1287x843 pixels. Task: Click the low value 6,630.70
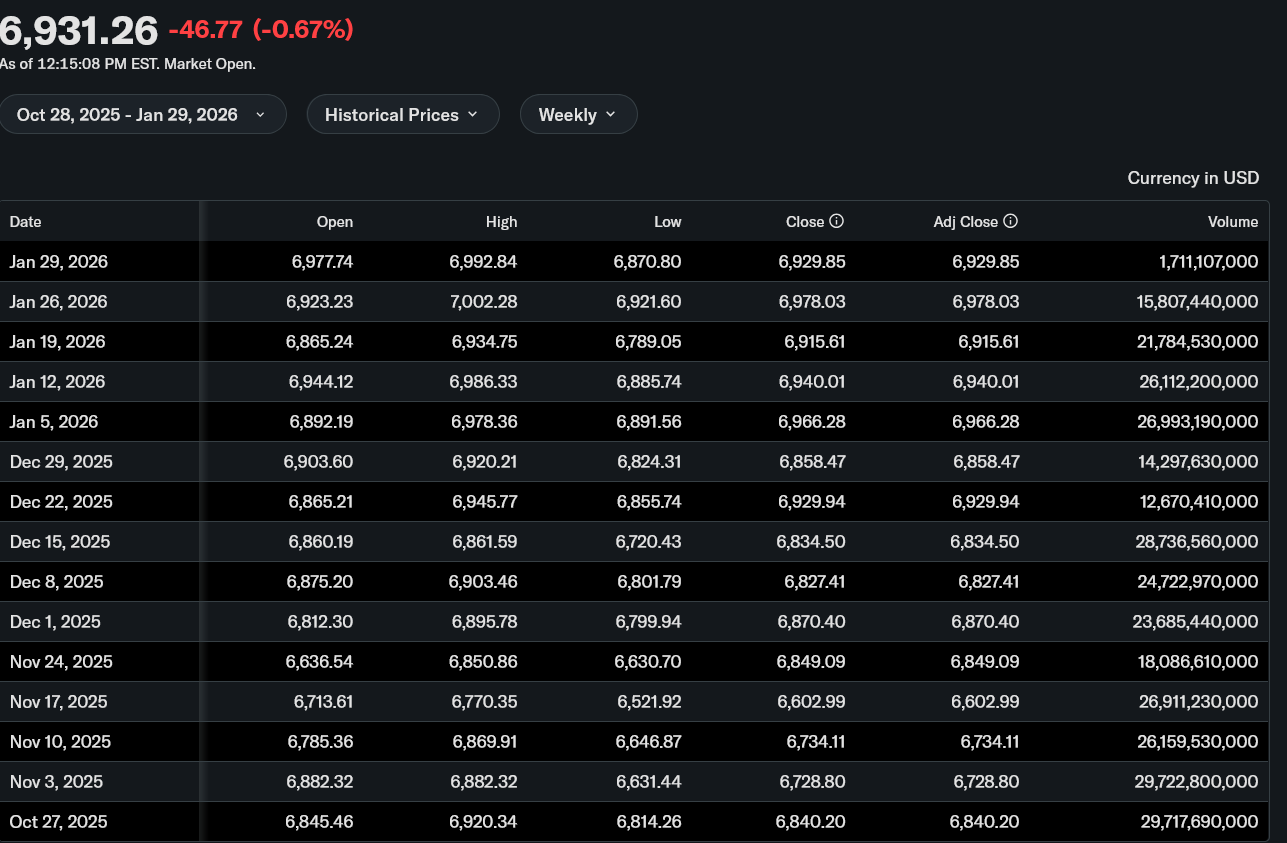point(649,662)
